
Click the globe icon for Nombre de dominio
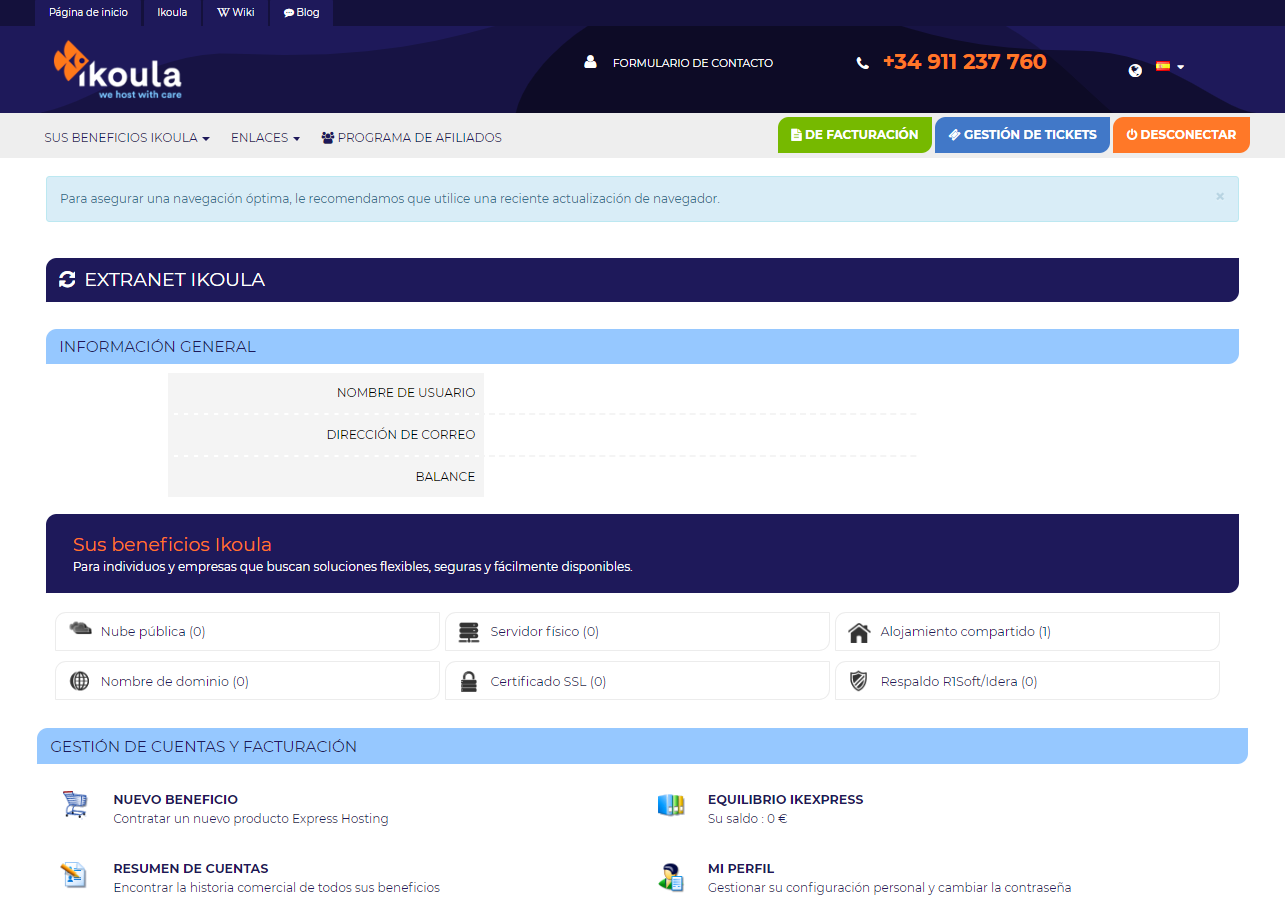pyautogui.click(x=78, y=680)
